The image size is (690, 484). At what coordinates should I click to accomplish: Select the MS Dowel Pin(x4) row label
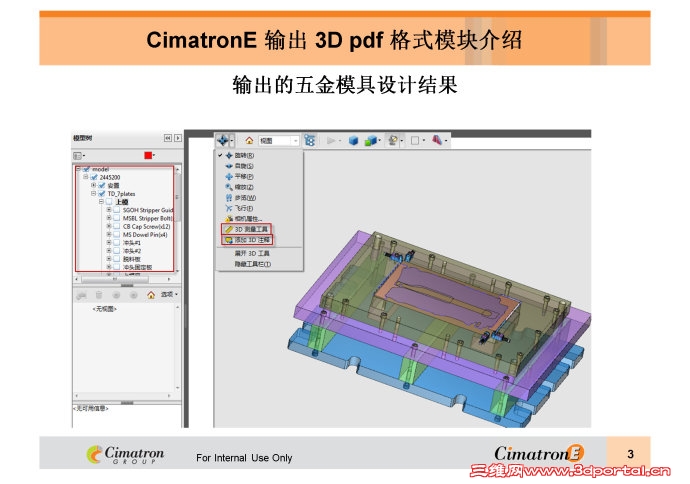(x=145, y=235)
